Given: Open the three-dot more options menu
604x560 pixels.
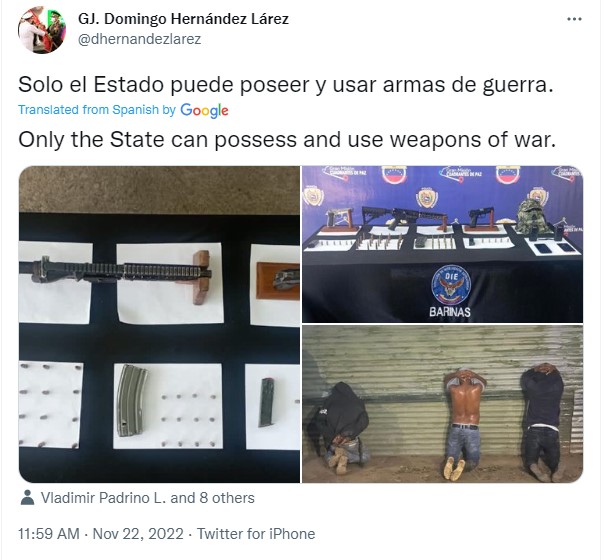Looking at the screenshot, I should click(574, 19).
